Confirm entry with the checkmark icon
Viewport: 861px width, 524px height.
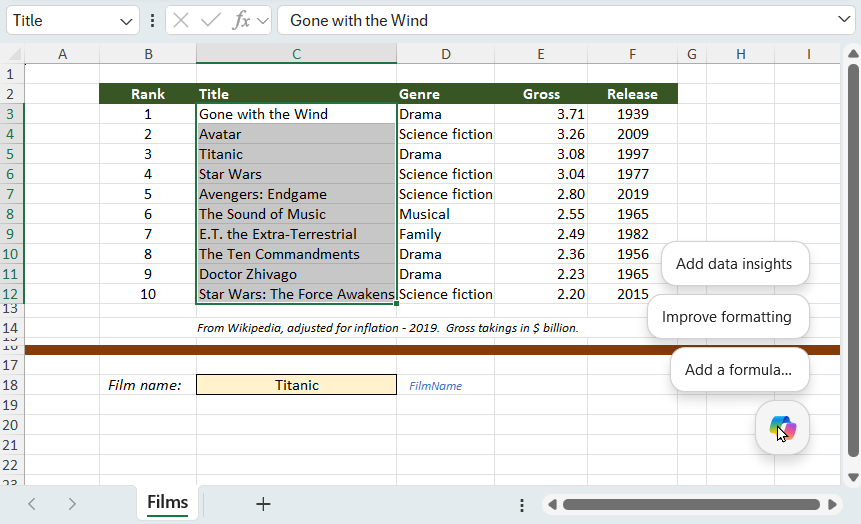coord(210,21)
